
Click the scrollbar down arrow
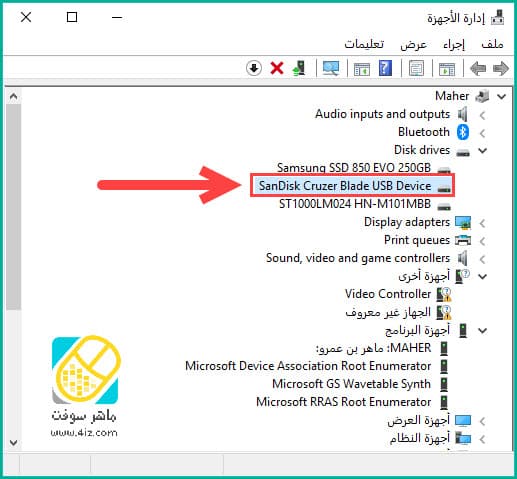point(13,443)
